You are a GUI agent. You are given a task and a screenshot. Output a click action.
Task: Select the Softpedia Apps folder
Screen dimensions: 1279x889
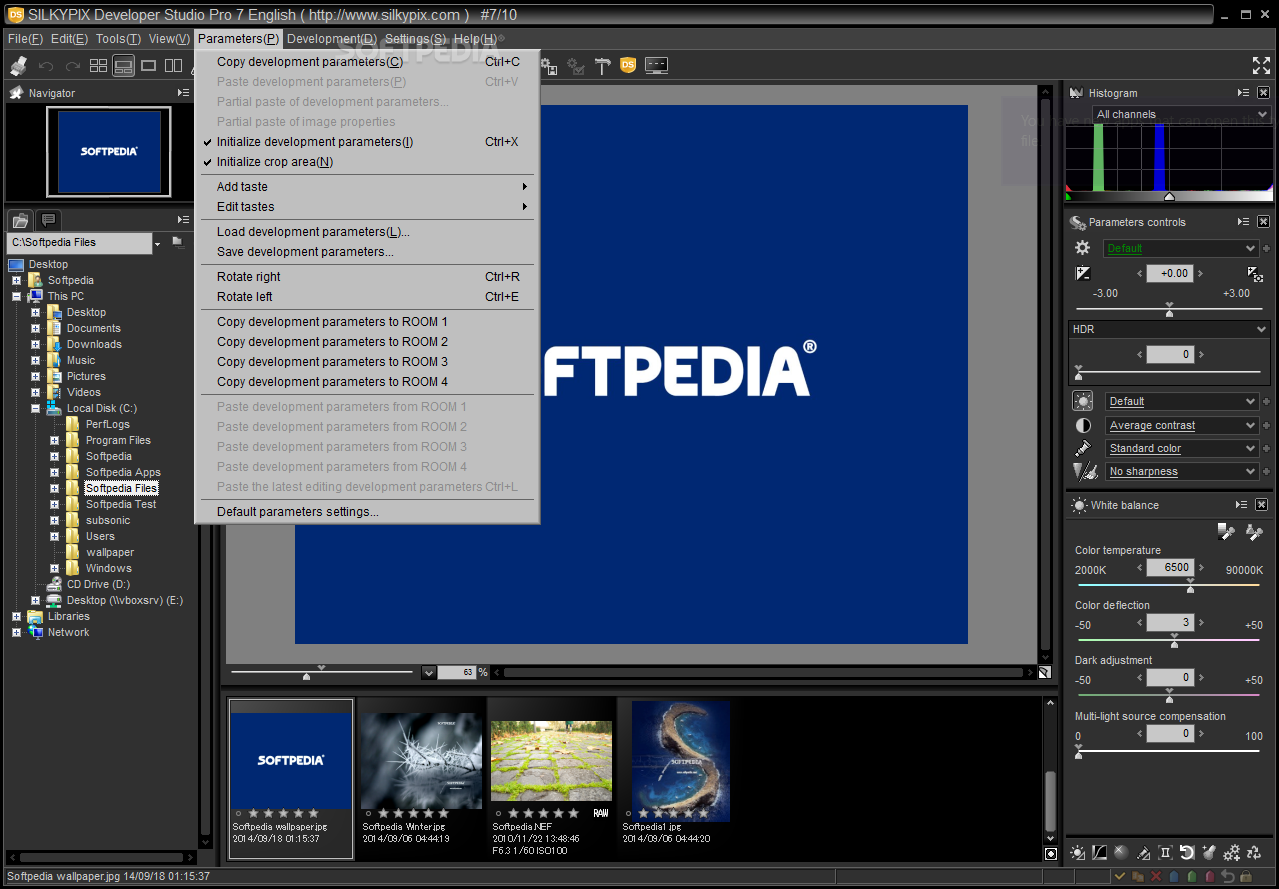coord(123,472)
